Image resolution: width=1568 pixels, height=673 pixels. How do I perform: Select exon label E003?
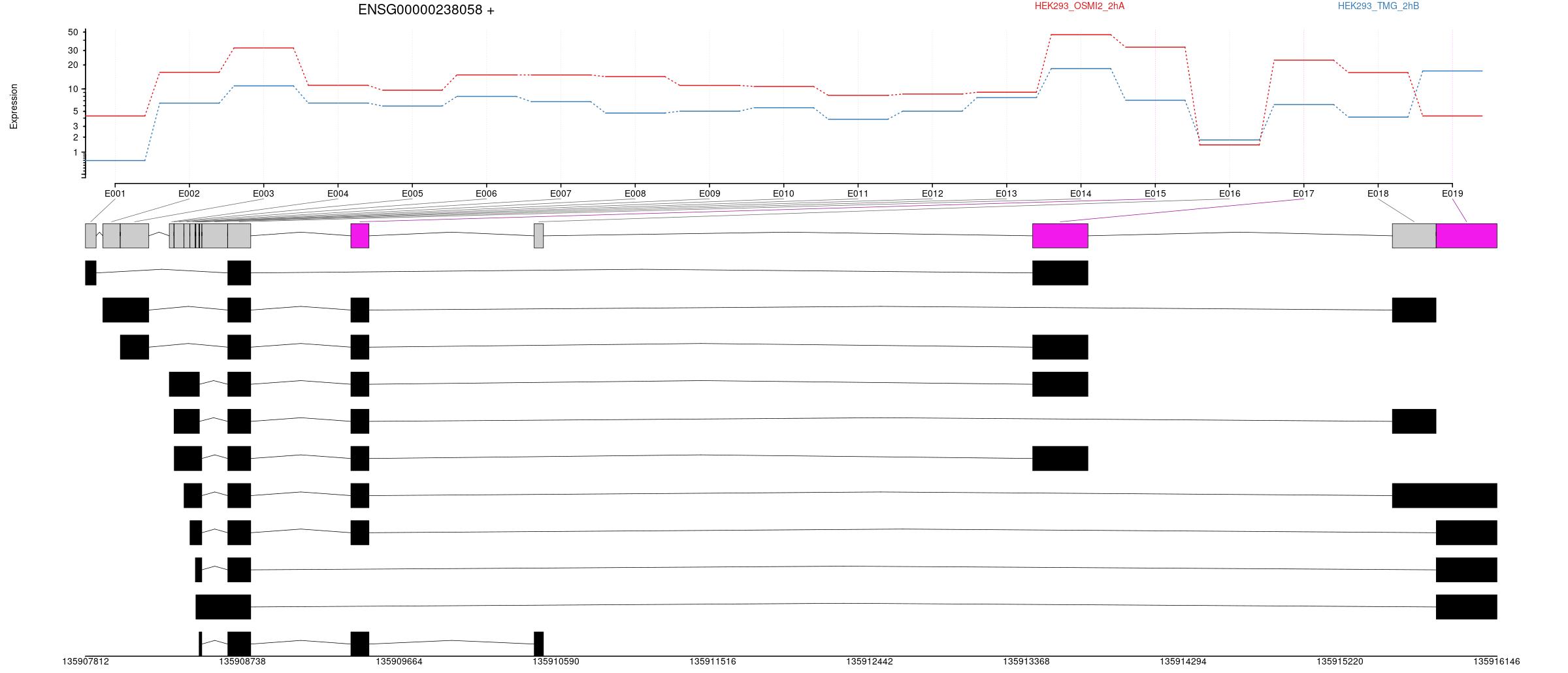tap(263, 193)
